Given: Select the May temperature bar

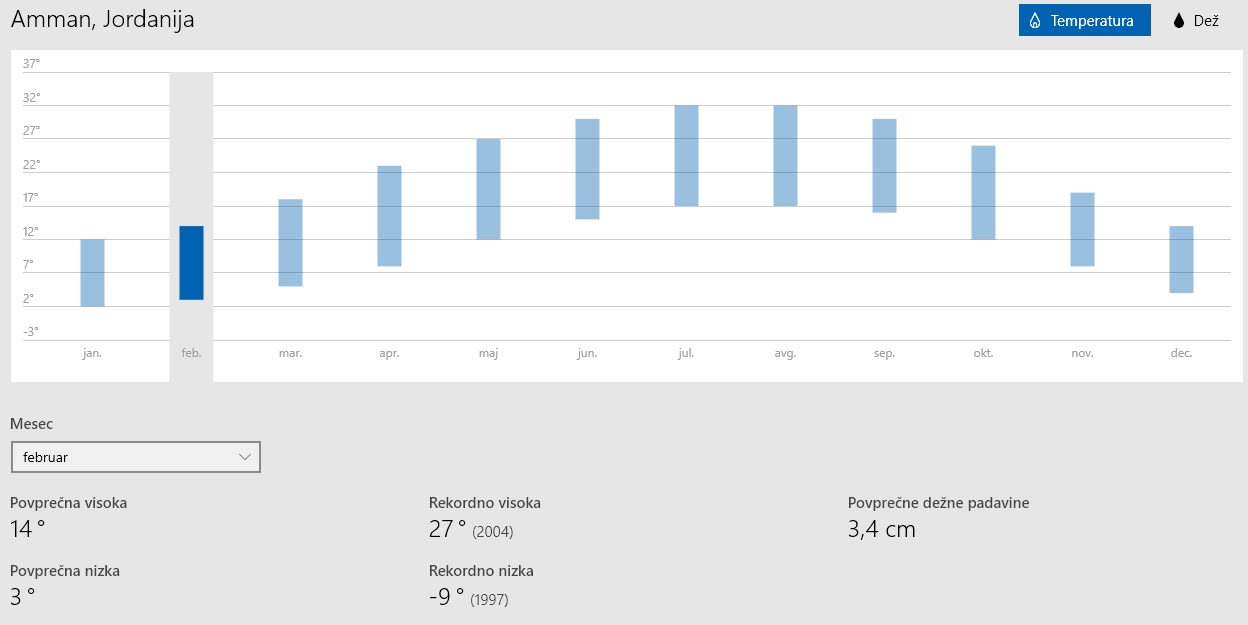Looking at the screenshot, I should tap(488, 189).
